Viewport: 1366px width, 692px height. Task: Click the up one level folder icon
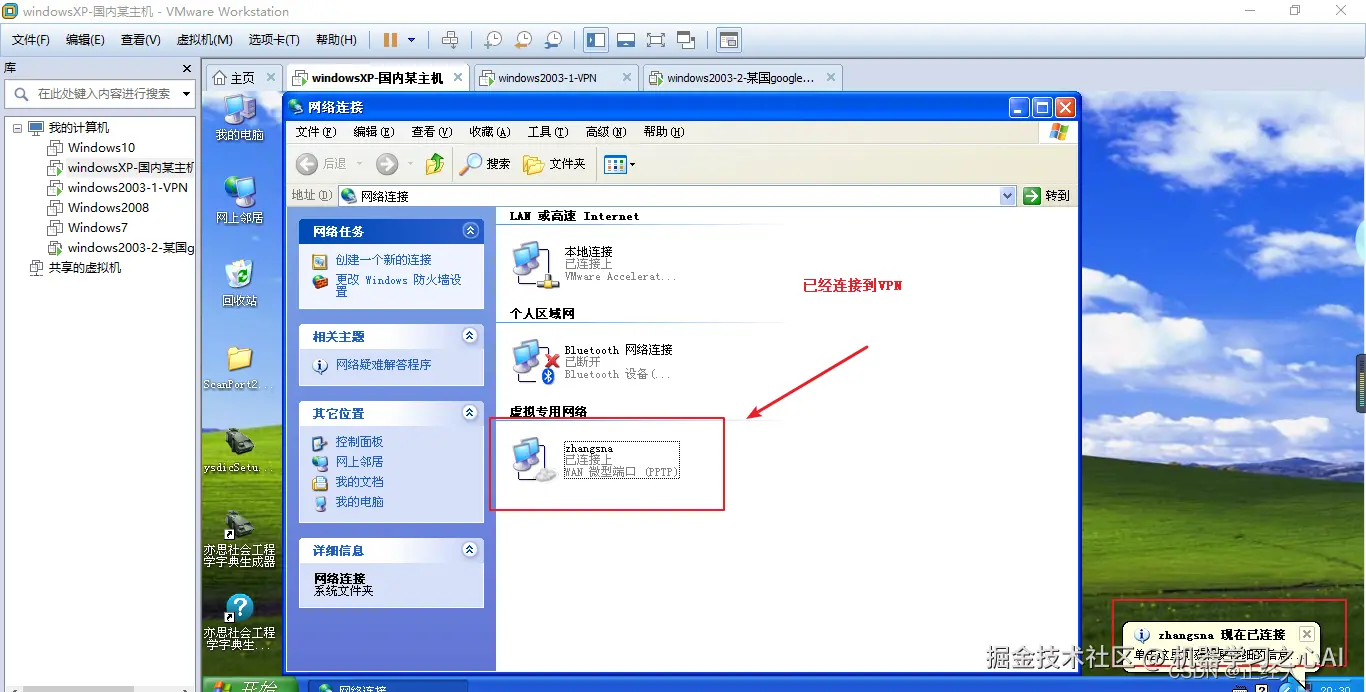[x=435, y=164]
